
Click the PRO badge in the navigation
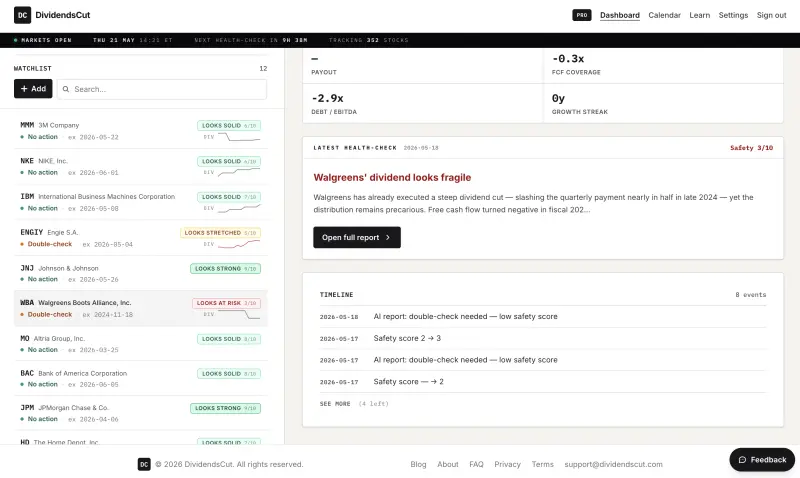tap(582, 15)
